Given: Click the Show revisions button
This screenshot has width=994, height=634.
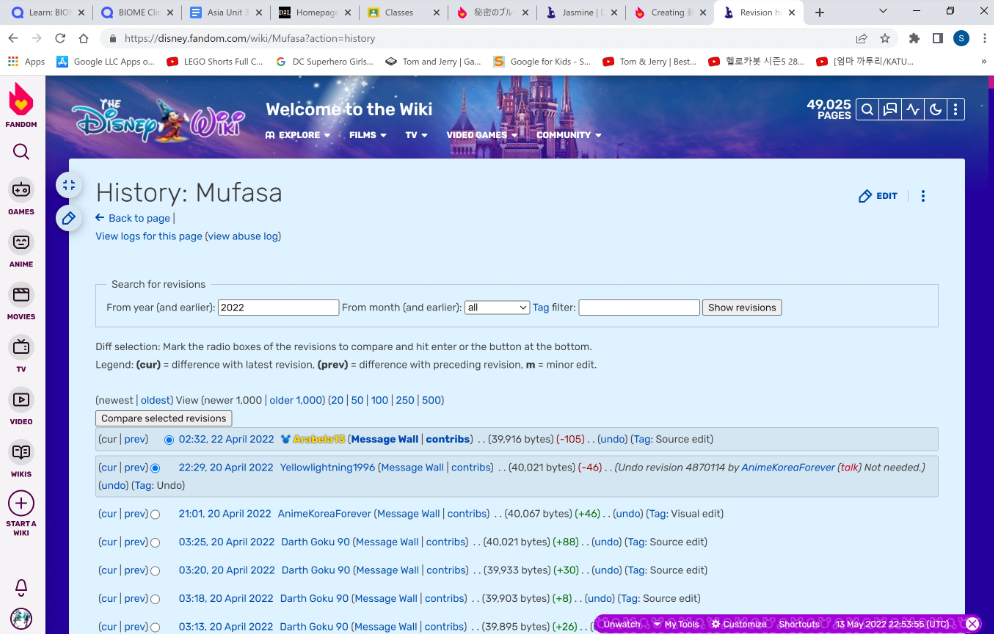Looking at the screenshot, I should point(741,307).
